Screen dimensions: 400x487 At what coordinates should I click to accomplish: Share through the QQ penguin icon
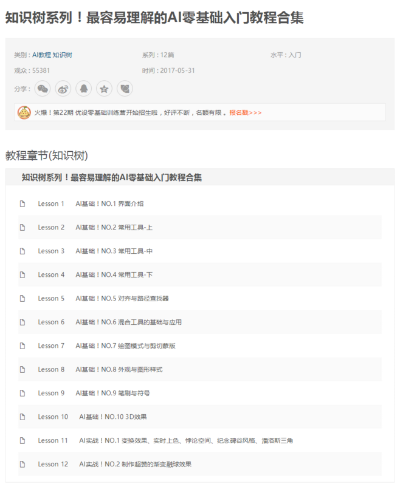click(x=84, y=89)
